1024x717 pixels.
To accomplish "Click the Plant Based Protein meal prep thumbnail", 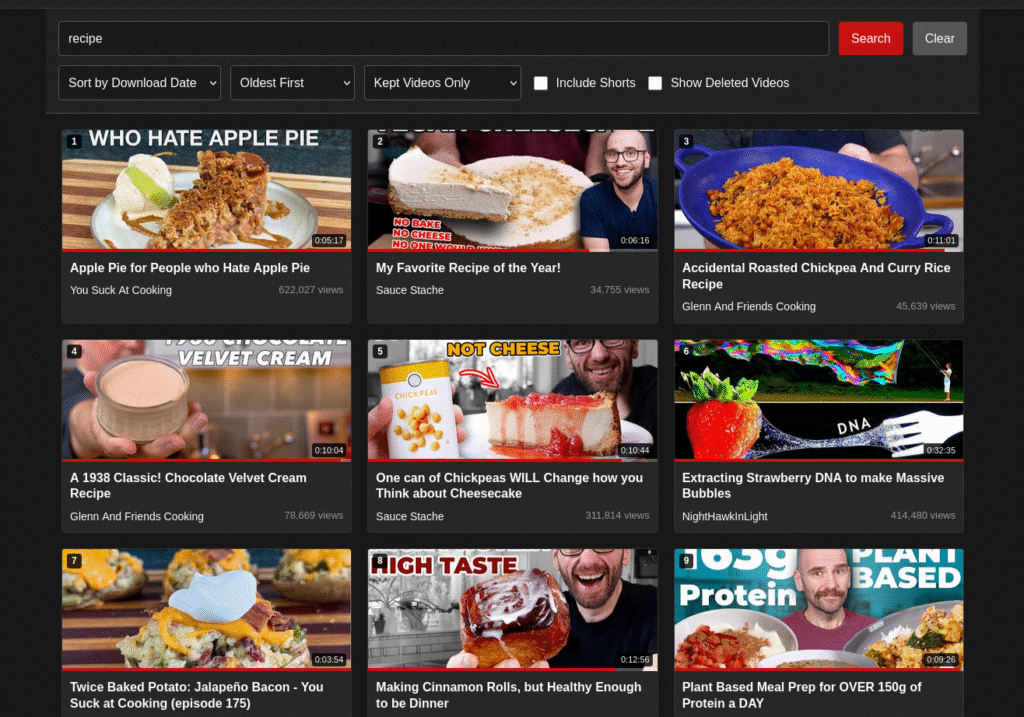I will 818,608.
